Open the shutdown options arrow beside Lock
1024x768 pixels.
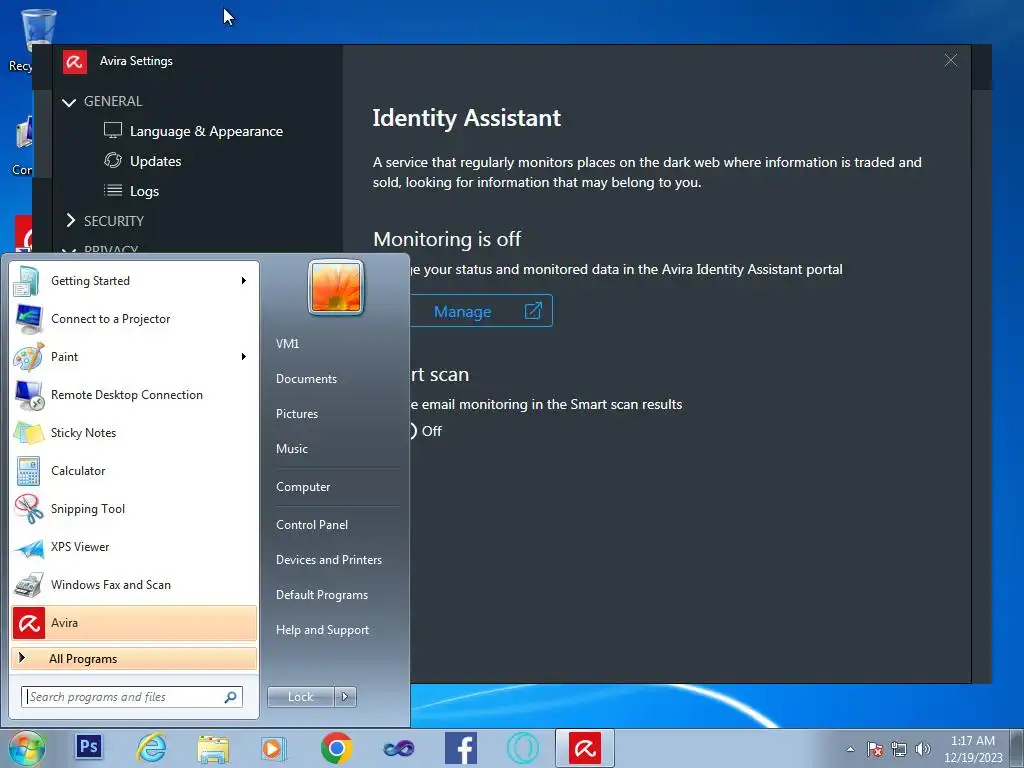(x=345, y=697)
